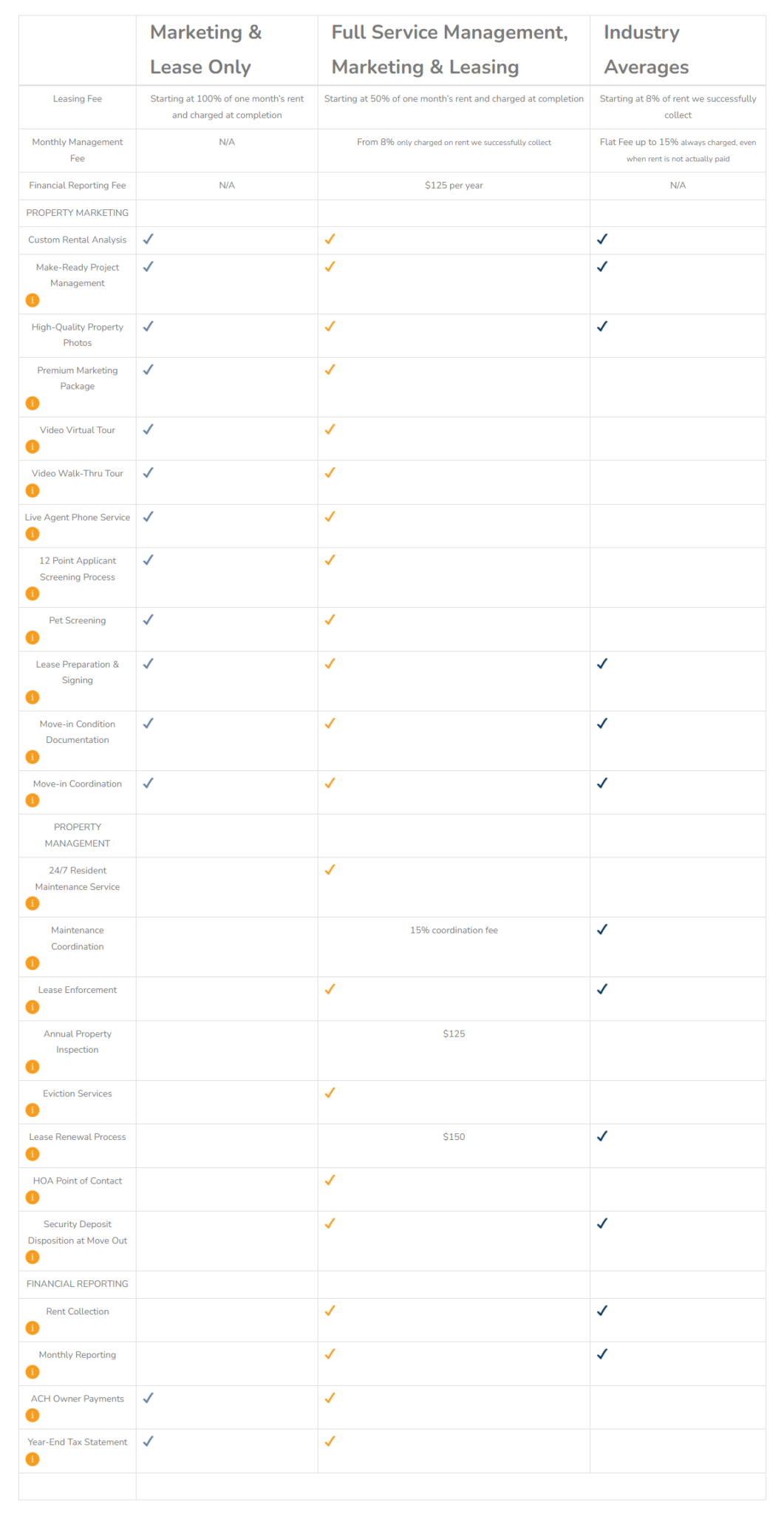
Task: Click info icon under Make-Ready Project Management
Action: pyautogui.click(x=33, y=300)
